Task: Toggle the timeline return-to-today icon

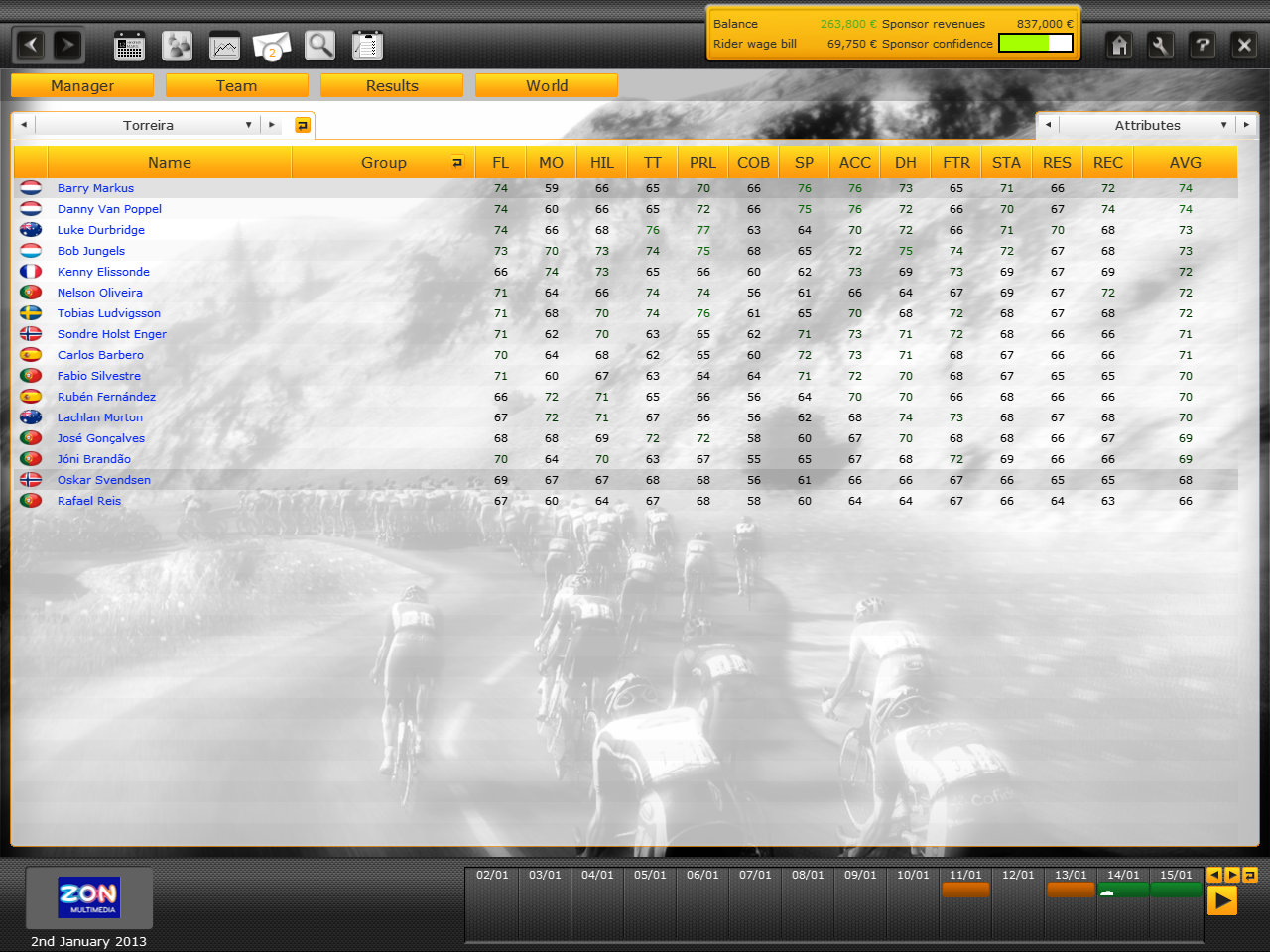Action: 1249,875
